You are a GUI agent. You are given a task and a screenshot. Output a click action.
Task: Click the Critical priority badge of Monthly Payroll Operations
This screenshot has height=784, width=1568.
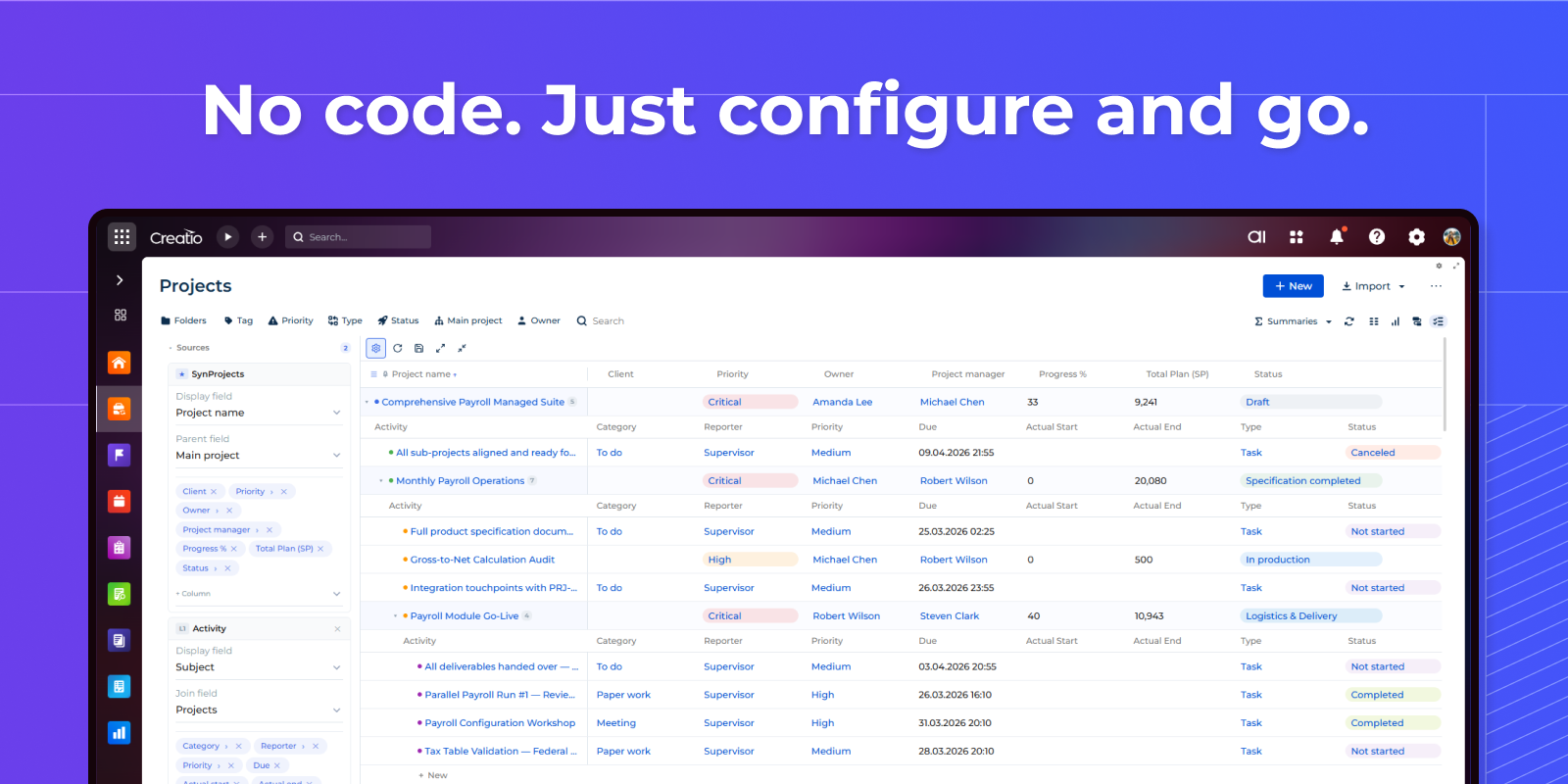coord(725,481)
